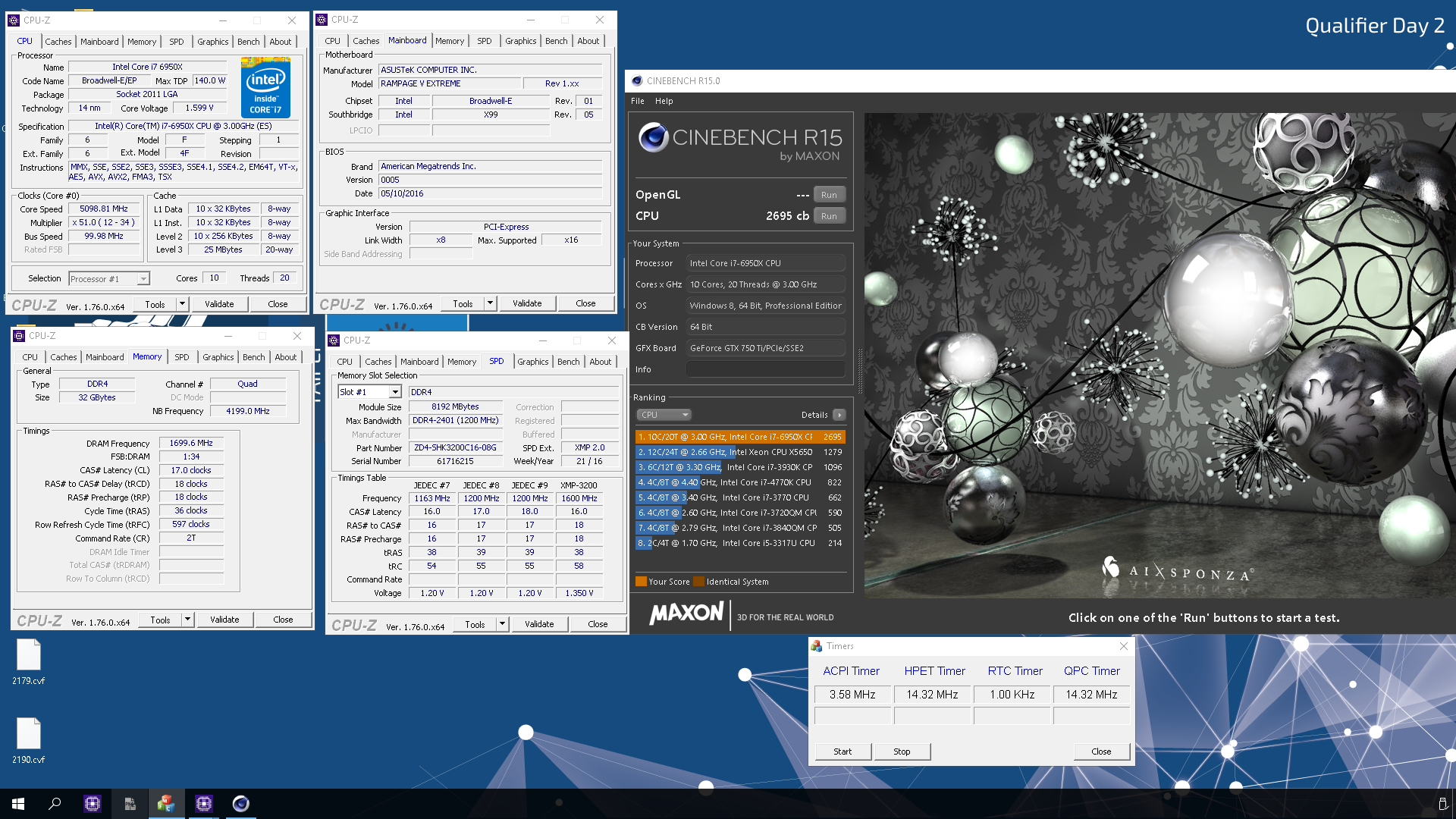1456x819 pixels.
Task: Click Stop in Timers window
Action: 902,752
